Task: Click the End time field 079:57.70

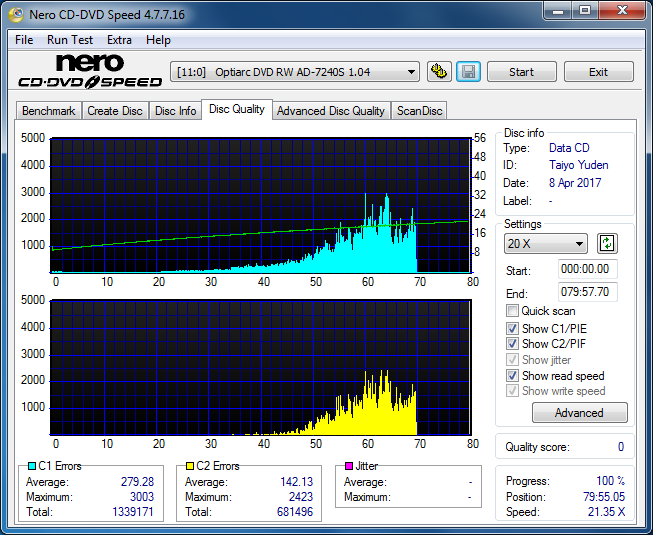Action: (588, 292)
